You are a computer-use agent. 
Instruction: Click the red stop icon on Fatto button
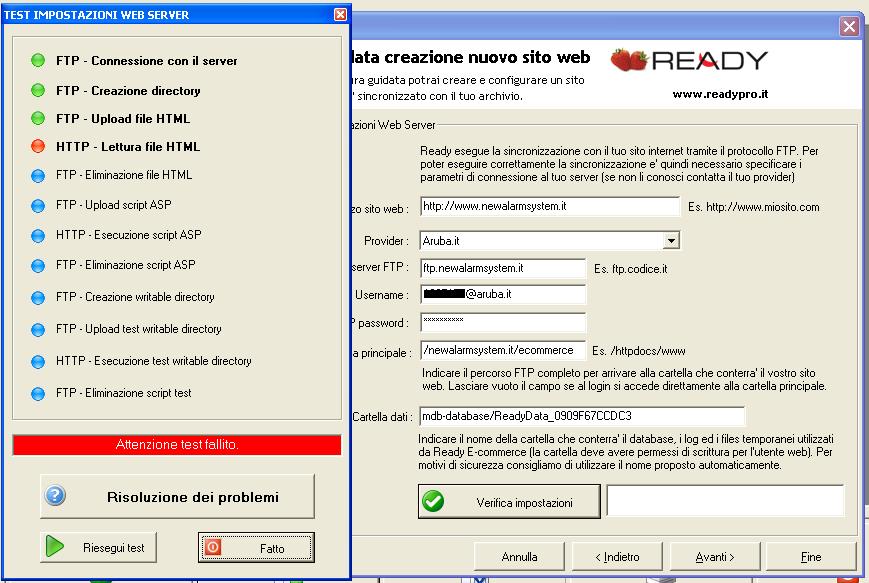[x=213, y=547]
